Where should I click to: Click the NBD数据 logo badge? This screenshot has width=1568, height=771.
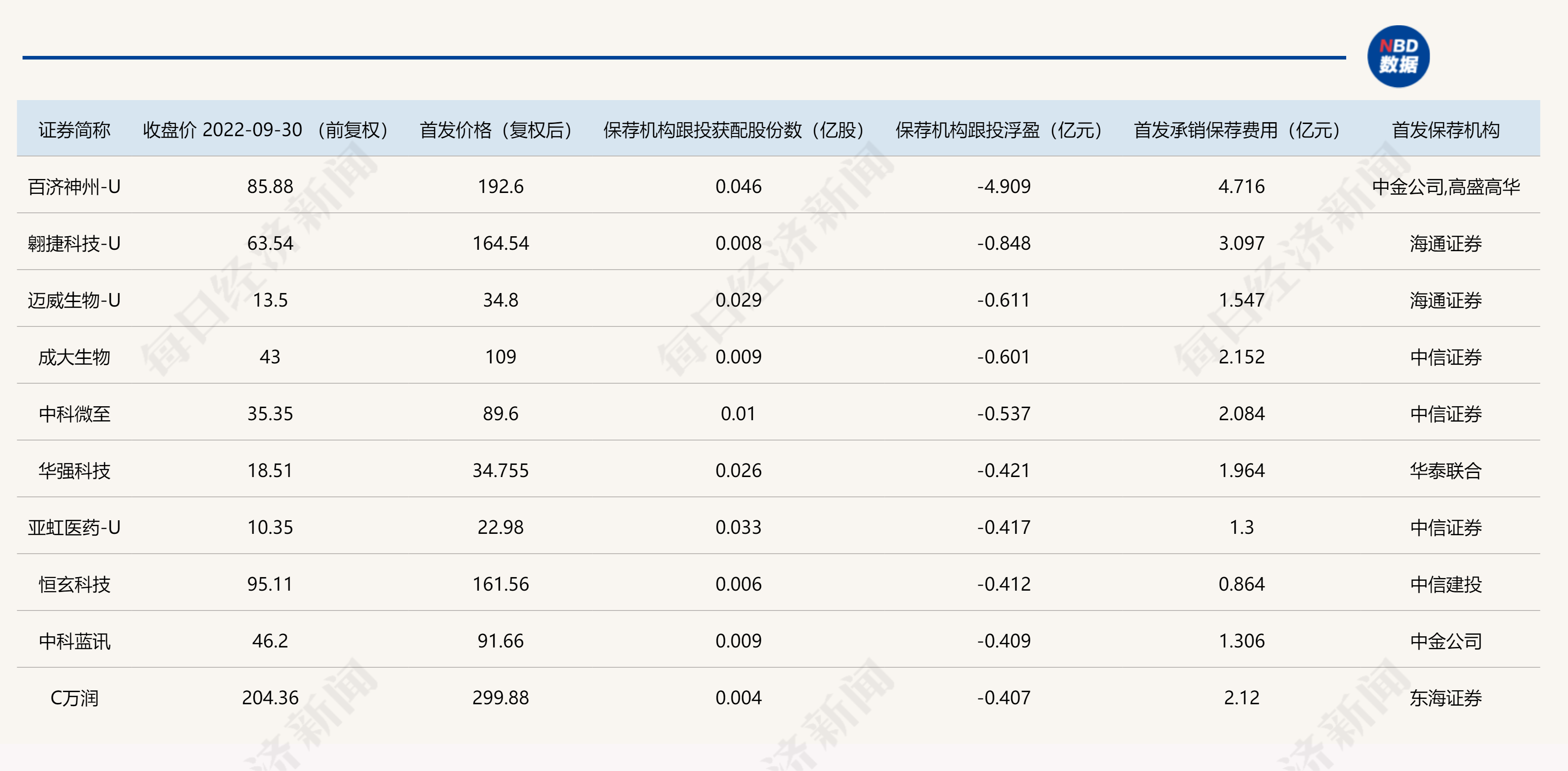point(1398,56)
